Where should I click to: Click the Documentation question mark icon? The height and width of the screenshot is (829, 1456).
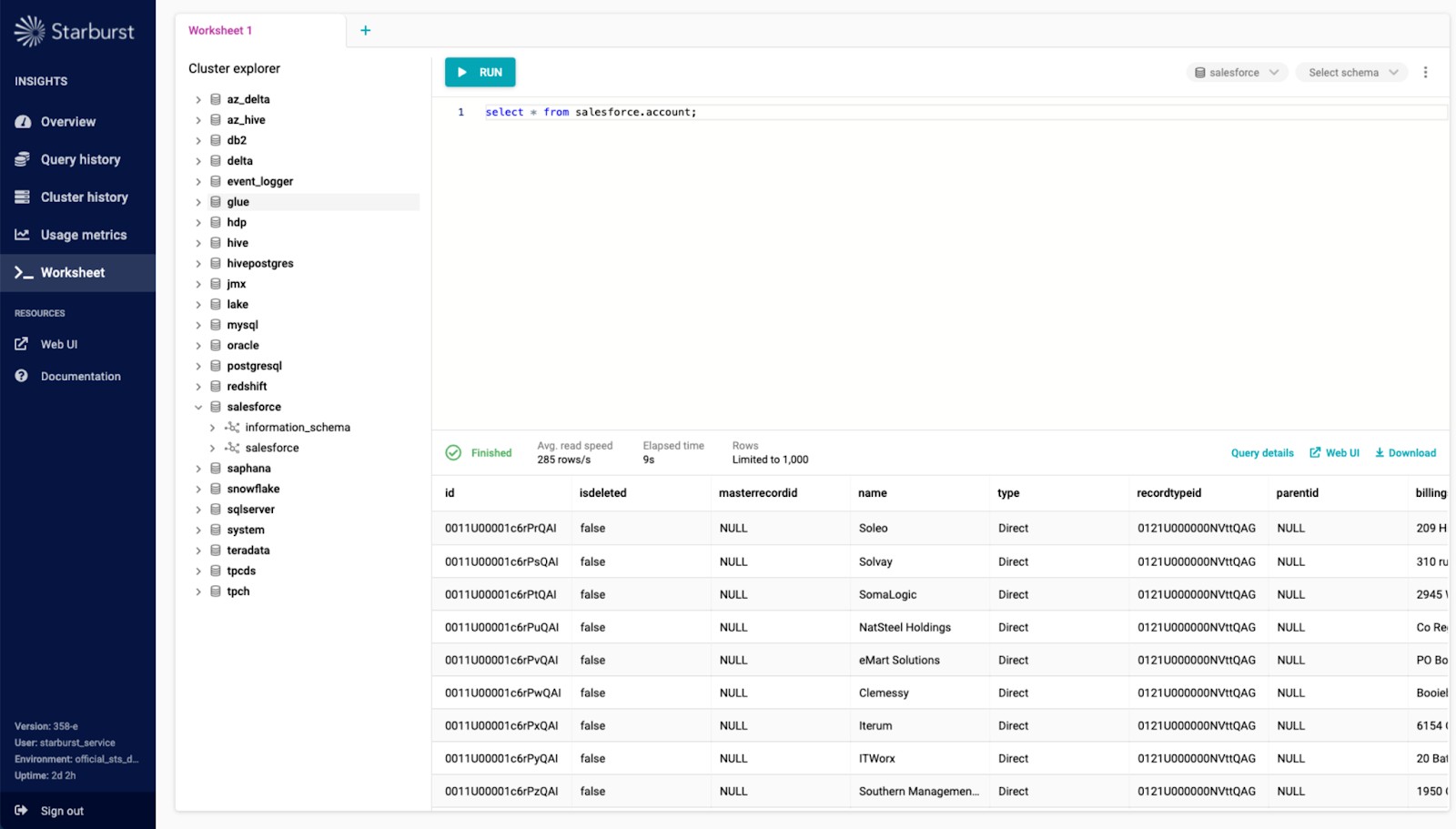(x=22, y=376)
